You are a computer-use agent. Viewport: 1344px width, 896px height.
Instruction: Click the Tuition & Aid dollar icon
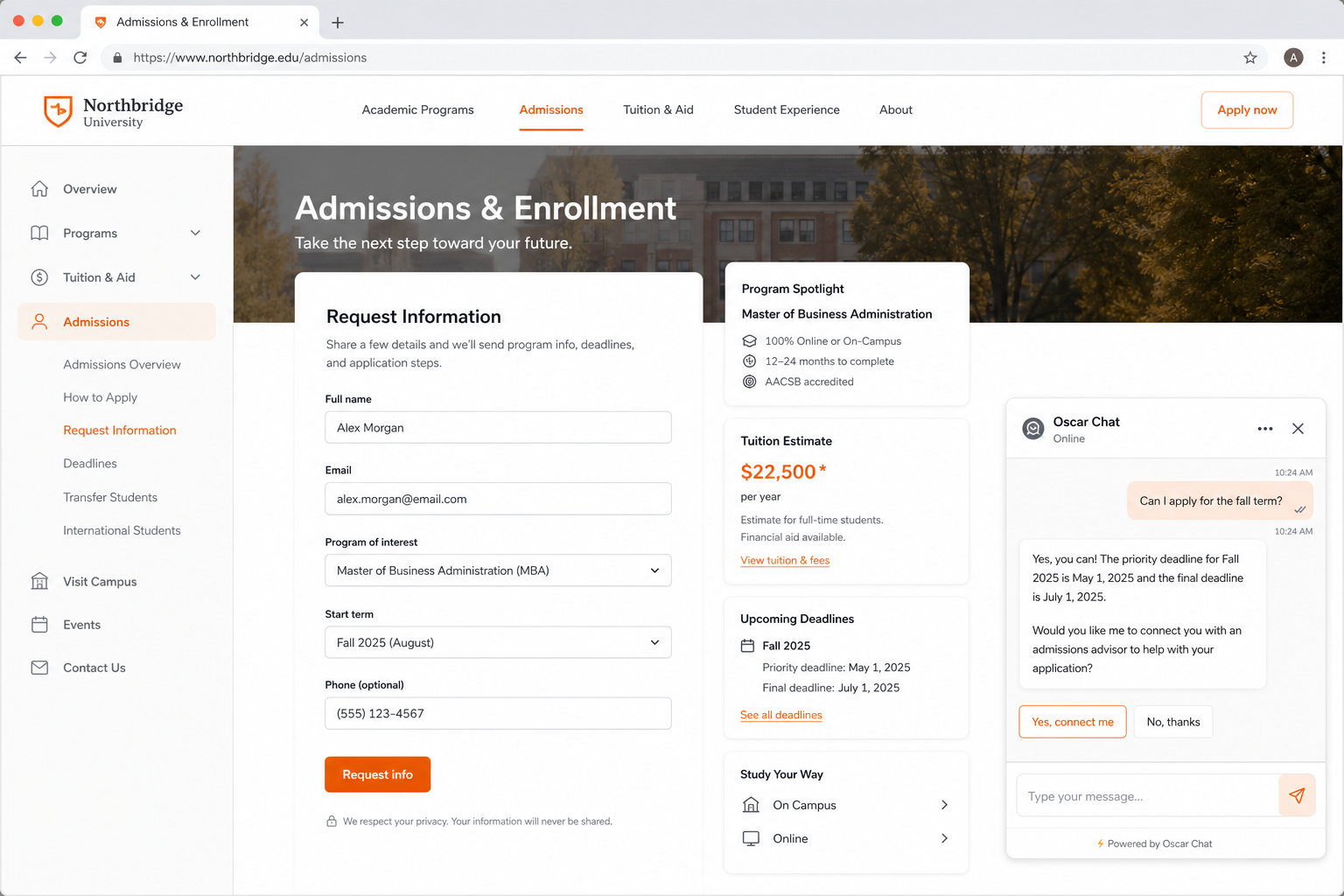click(x=39, y=277)
